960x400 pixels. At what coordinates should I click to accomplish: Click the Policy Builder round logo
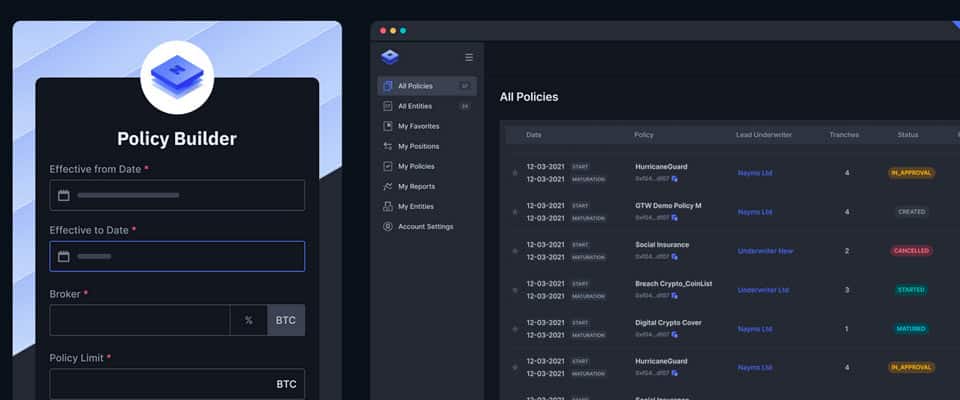click(x=177, y=77)
